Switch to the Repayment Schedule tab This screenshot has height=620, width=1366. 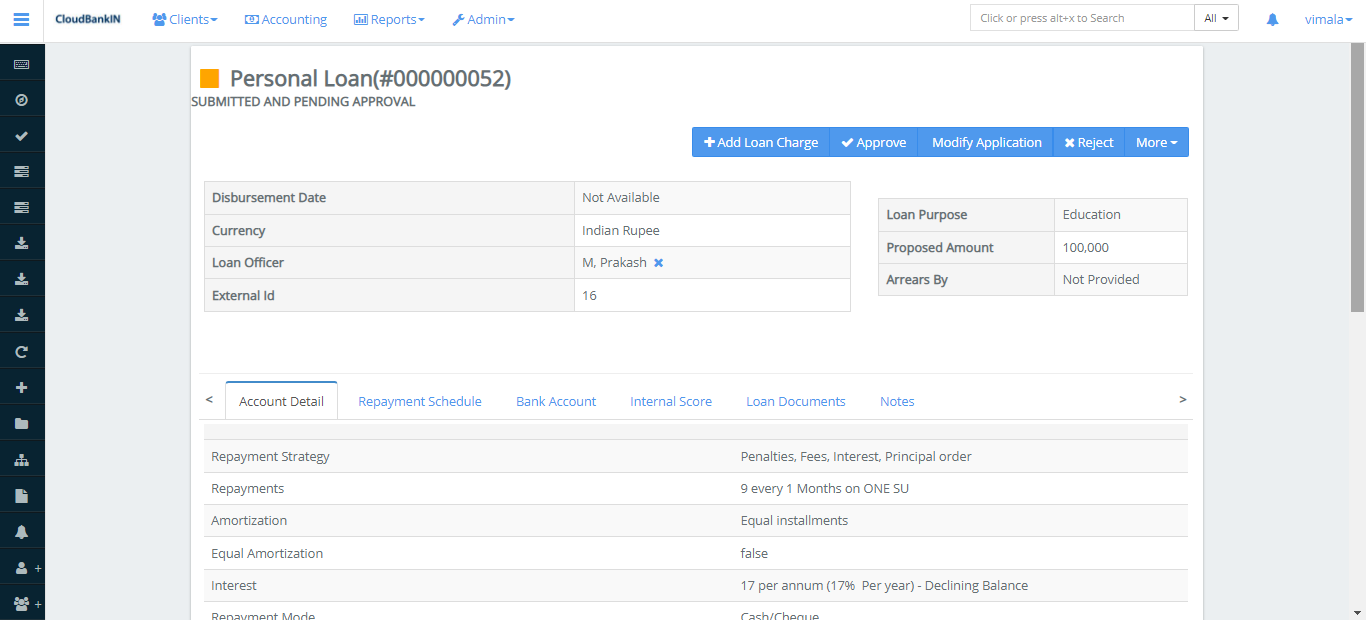point(420,400)
